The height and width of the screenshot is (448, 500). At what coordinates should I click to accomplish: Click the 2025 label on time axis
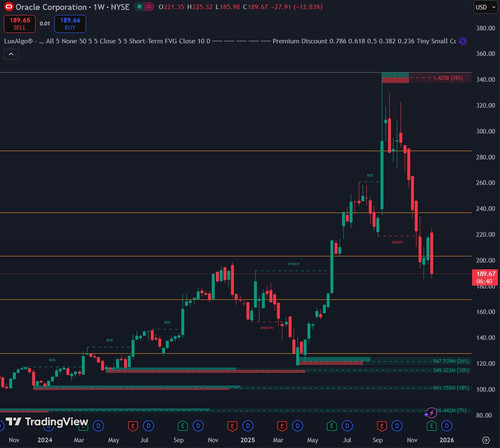click(x=248, y=440)
